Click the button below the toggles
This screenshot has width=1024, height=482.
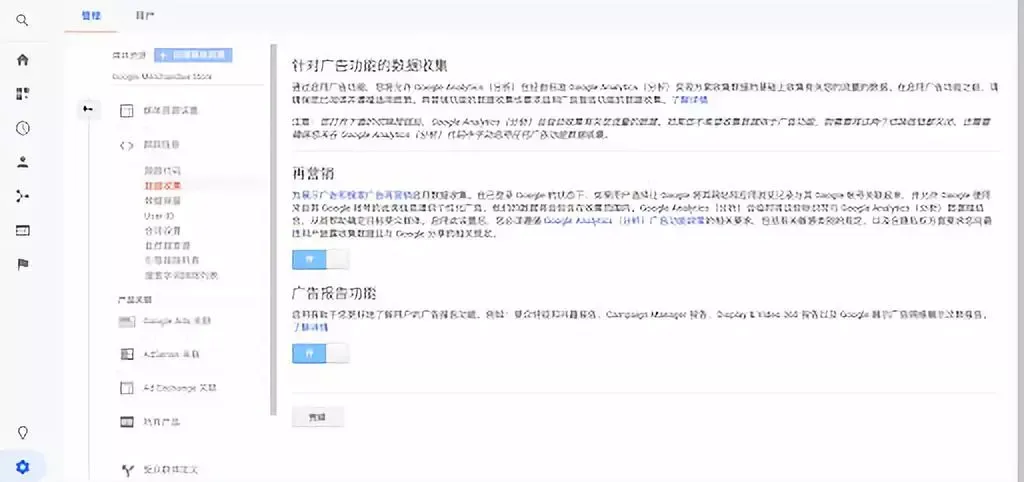317,417
